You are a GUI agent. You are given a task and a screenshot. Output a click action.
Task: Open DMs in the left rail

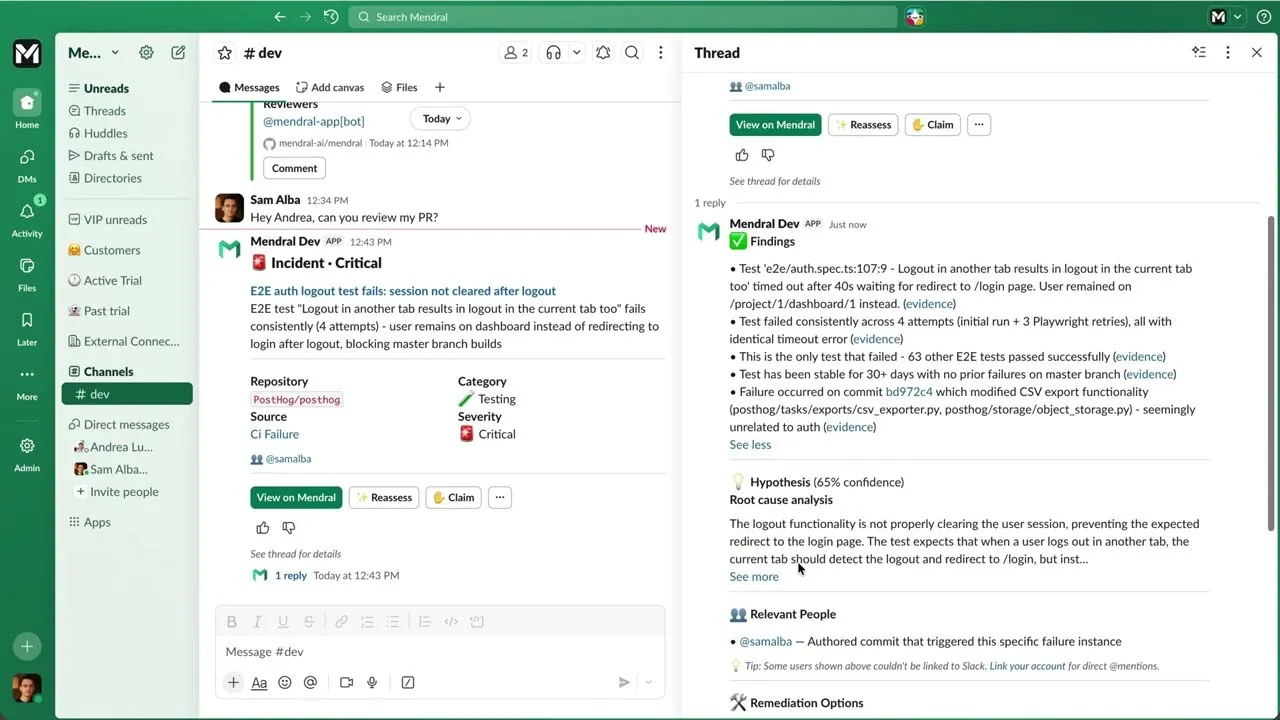tap(27, 165)
